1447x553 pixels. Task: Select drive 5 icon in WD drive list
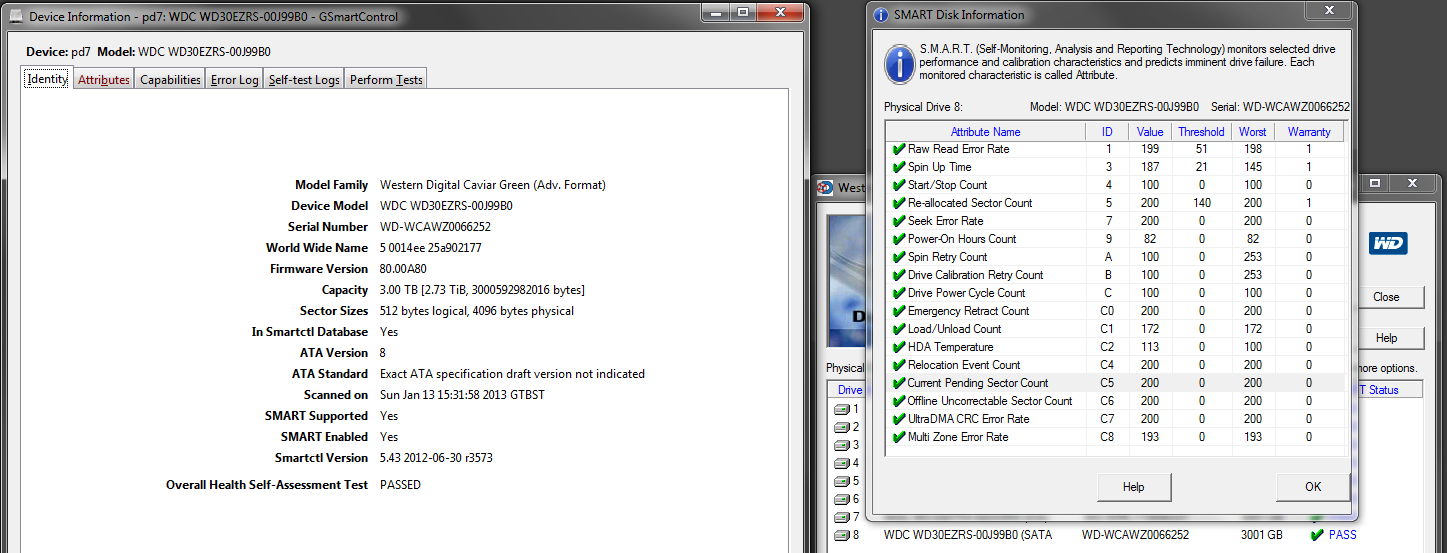pyautogui.click(x=841, y=481)
